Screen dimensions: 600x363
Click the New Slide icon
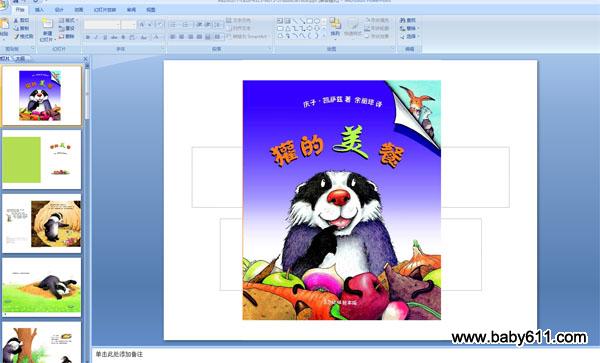point(47,23)
